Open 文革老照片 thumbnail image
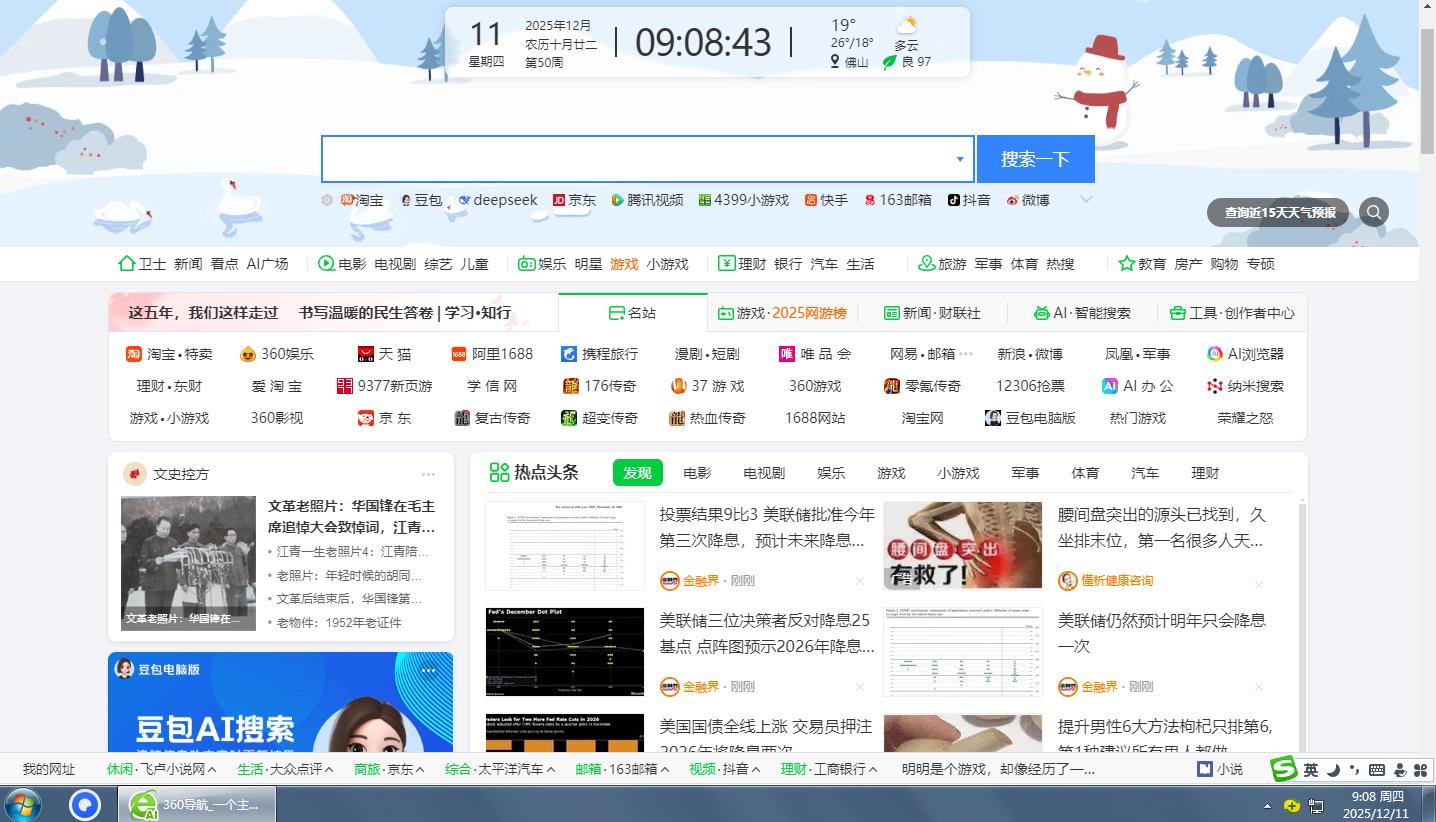The height and width of the screenshot is (822, 1436). 188,563
